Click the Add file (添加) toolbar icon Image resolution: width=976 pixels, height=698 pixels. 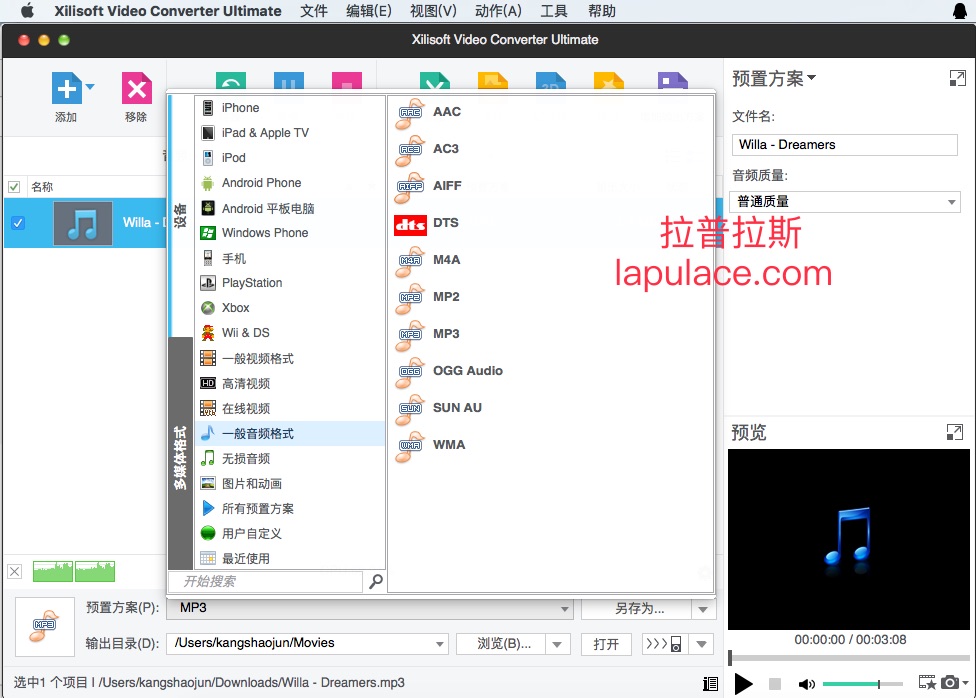point(66,89)
